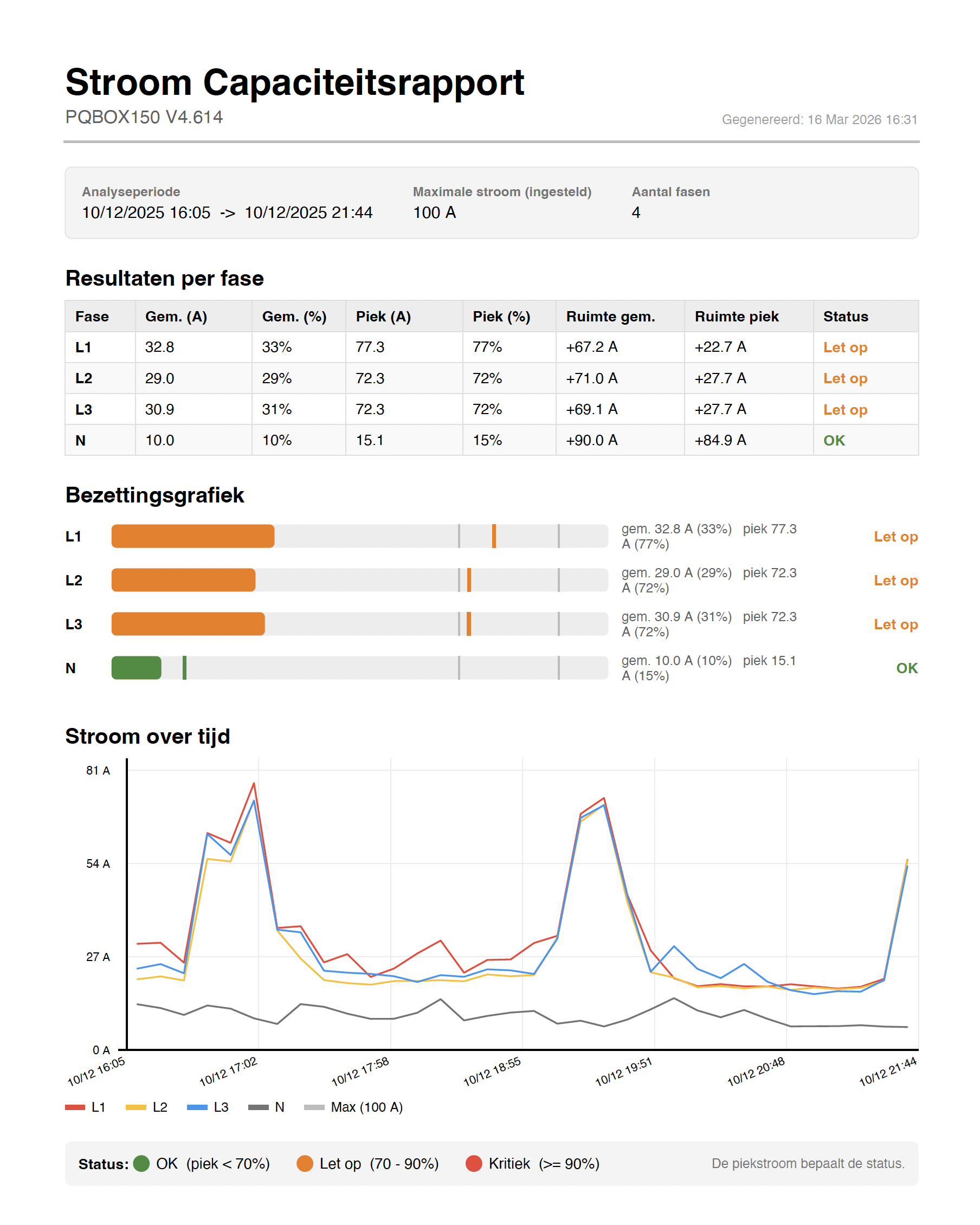Click the N green occupancy bar fill
The image size is (980, 1225).
point(137,668)
